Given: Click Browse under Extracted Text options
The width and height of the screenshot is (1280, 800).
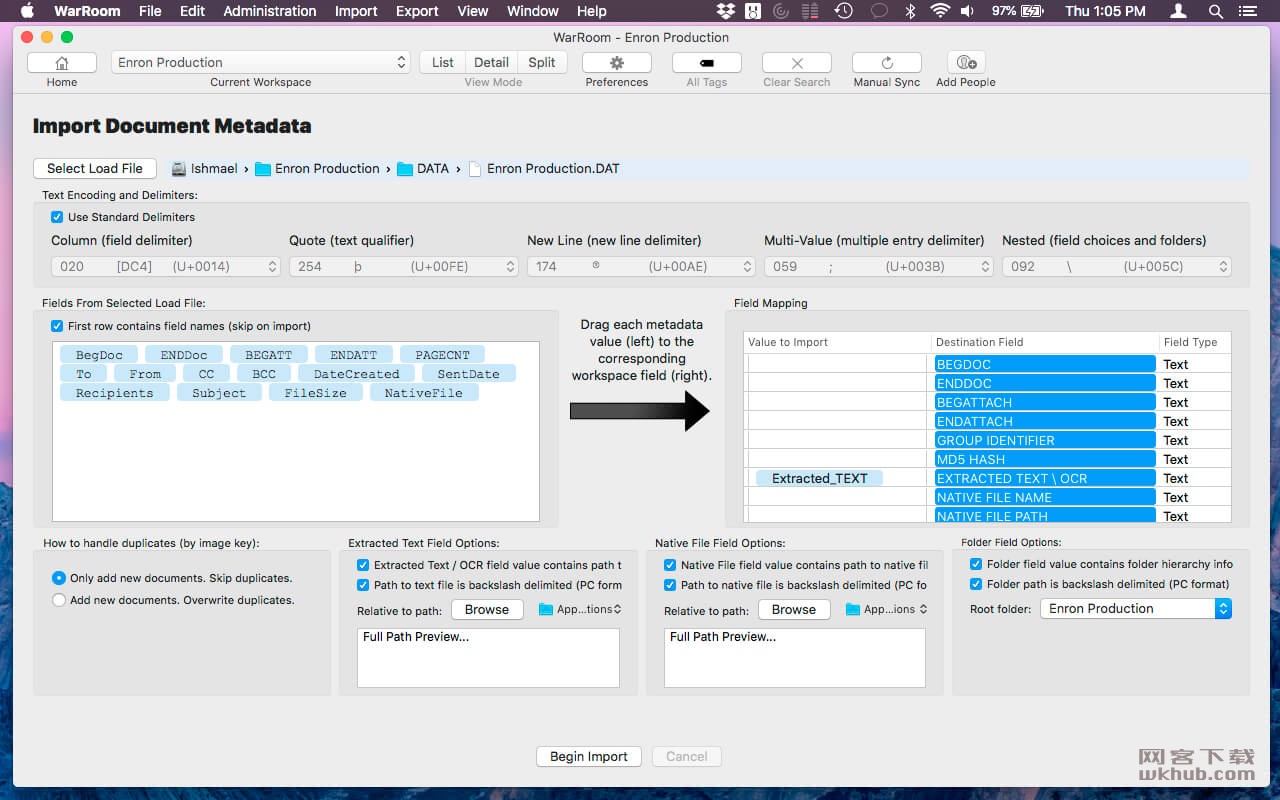Looking at the screenshot, I should (x=487, y=609).
